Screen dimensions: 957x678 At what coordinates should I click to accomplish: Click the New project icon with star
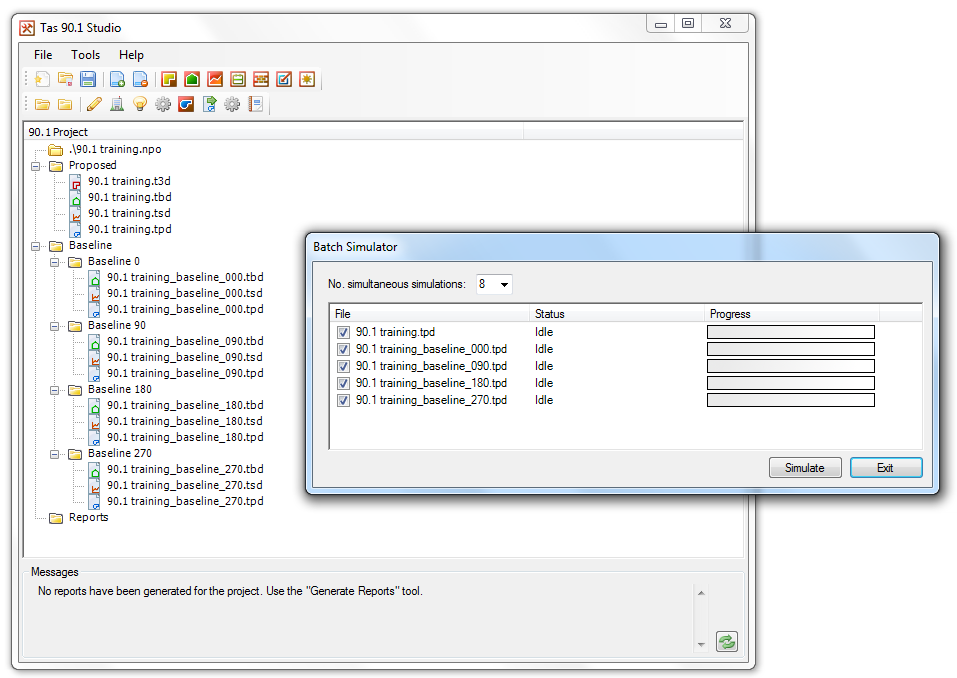[42, 79]
